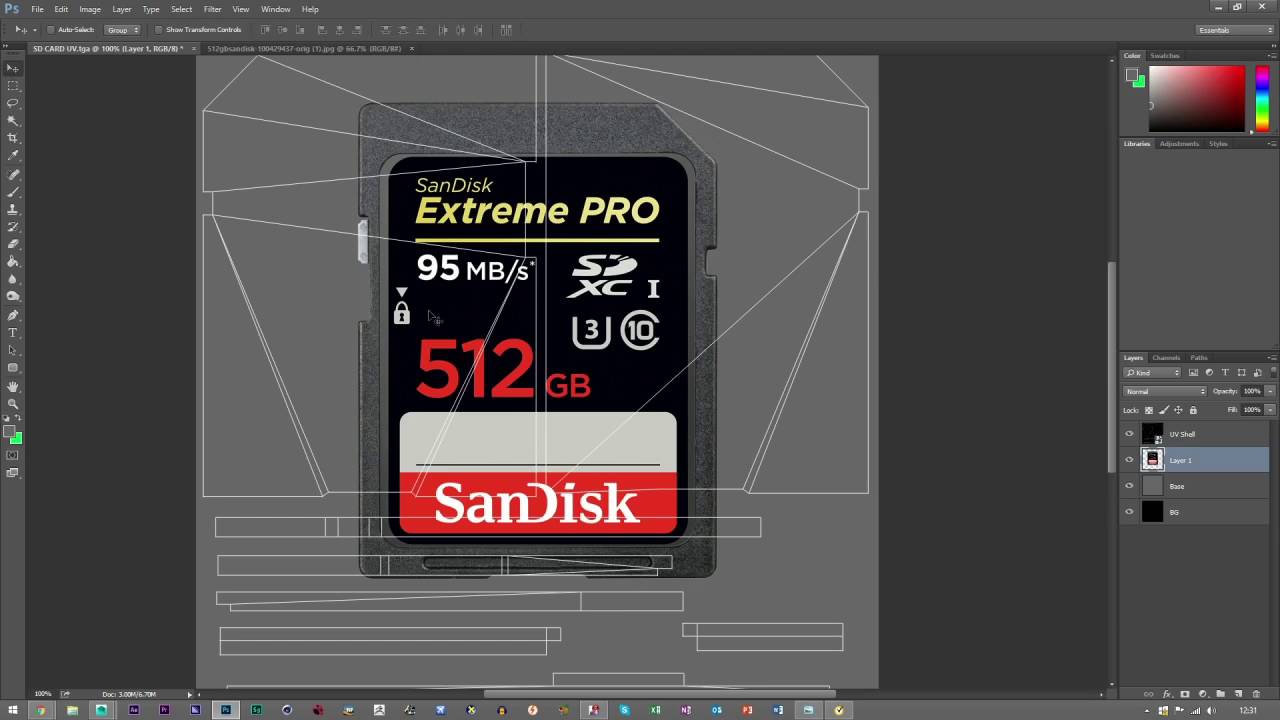
Task: Click the Lock all padlock icon
Action: tap(1193, 410)
